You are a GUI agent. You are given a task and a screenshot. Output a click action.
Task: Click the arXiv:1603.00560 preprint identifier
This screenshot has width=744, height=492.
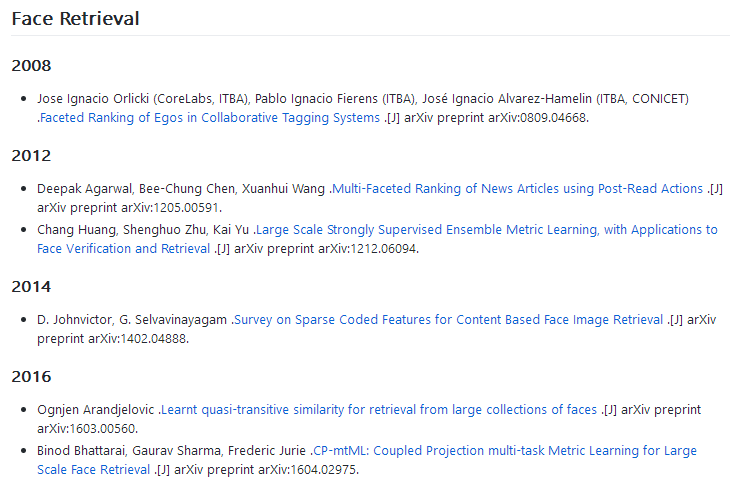pyautogui.click(x=87, y=429)
